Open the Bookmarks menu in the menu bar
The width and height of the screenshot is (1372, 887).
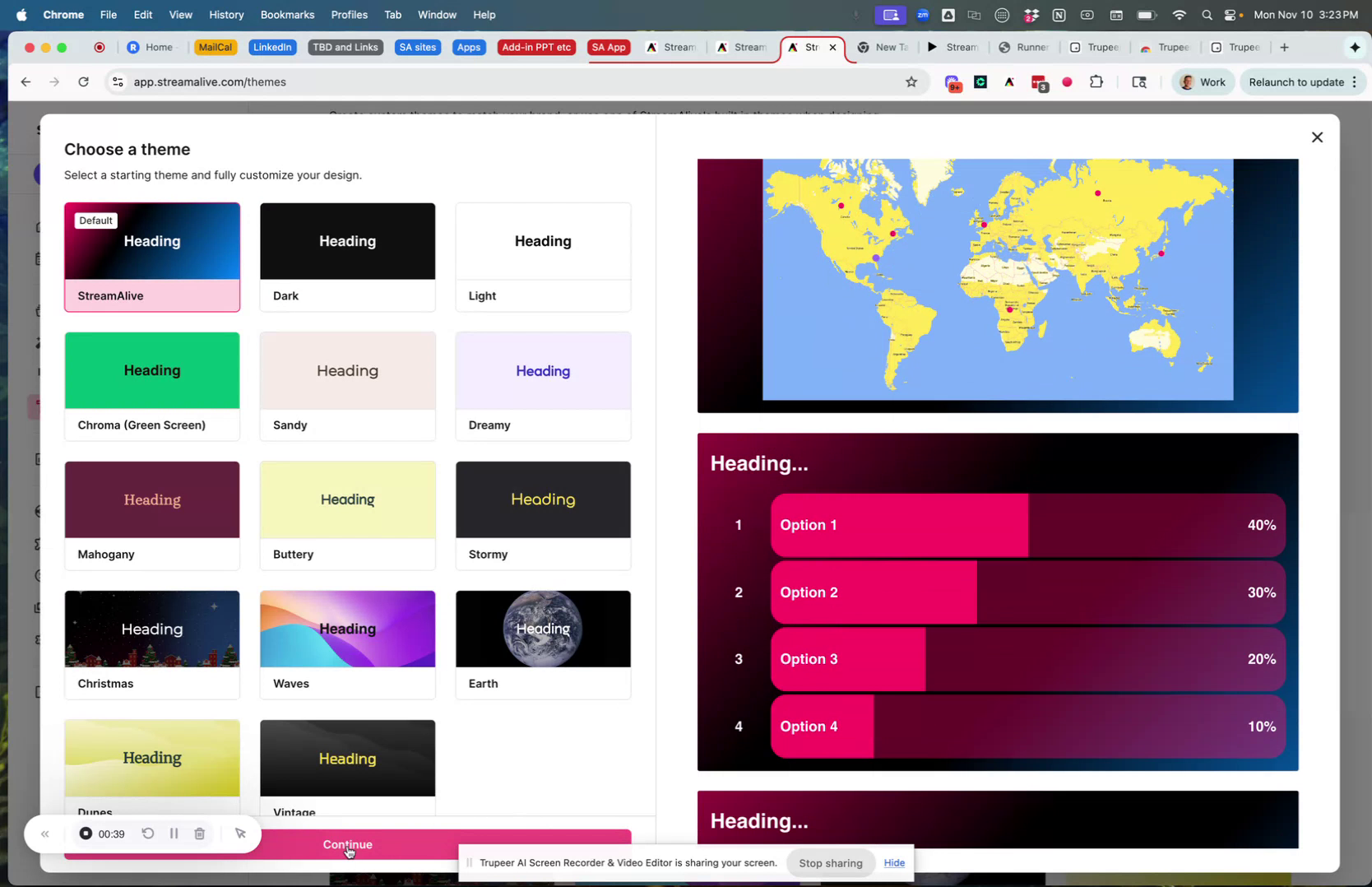pyautogui.click(x=286, y=14)
